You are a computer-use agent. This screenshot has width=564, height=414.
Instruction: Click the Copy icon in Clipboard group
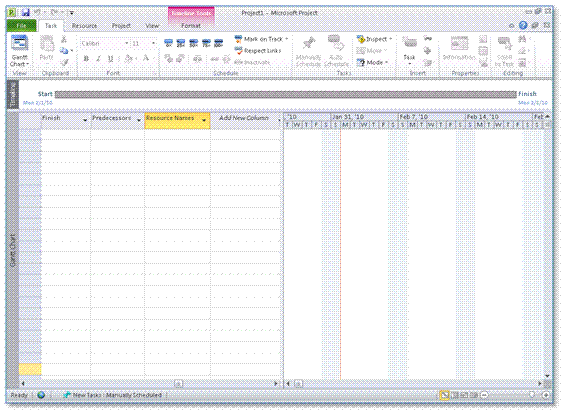pyautogui.click(x=64, y=50)
